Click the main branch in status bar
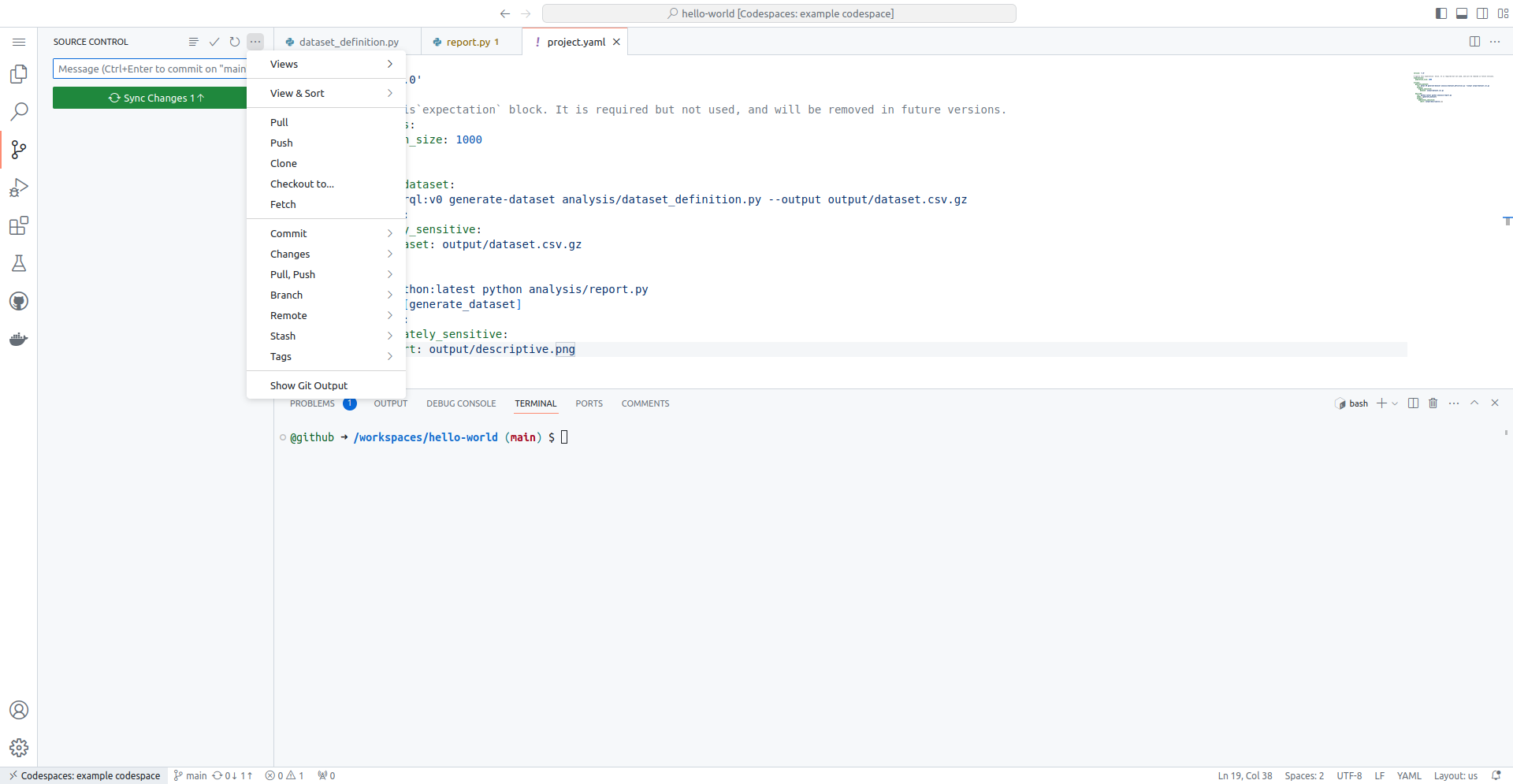1513x784 pixels. coord(190,776)
